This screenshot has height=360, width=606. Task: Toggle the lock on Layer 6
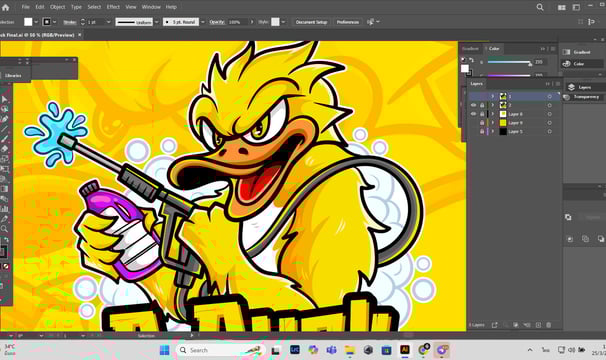point(482,114)
